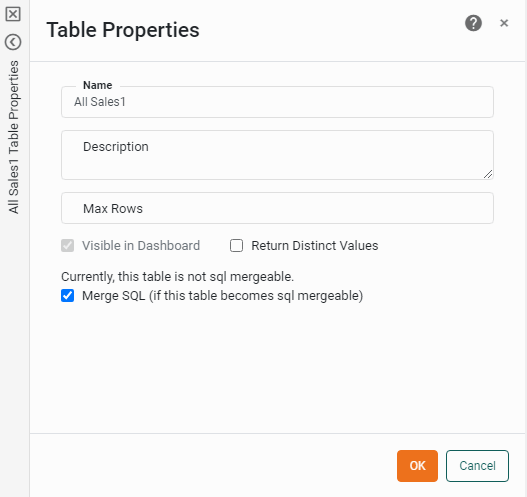Click the Cancel button
Image resolution: width=527 pixels, height=497 pixels.
[x=477, y=466]
